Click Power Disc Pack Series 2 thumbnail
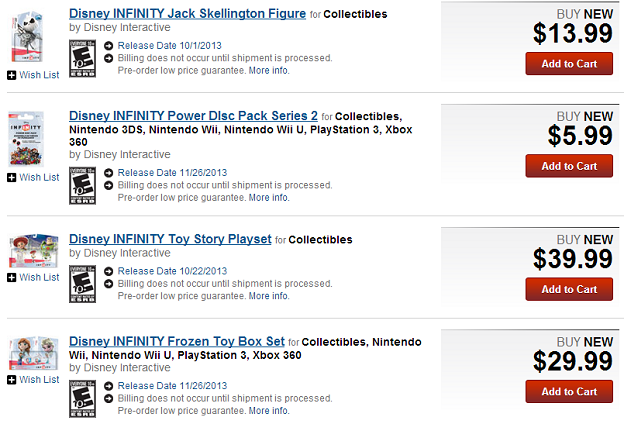The height and width of the screenshot is (424, 624). [26, 139]
